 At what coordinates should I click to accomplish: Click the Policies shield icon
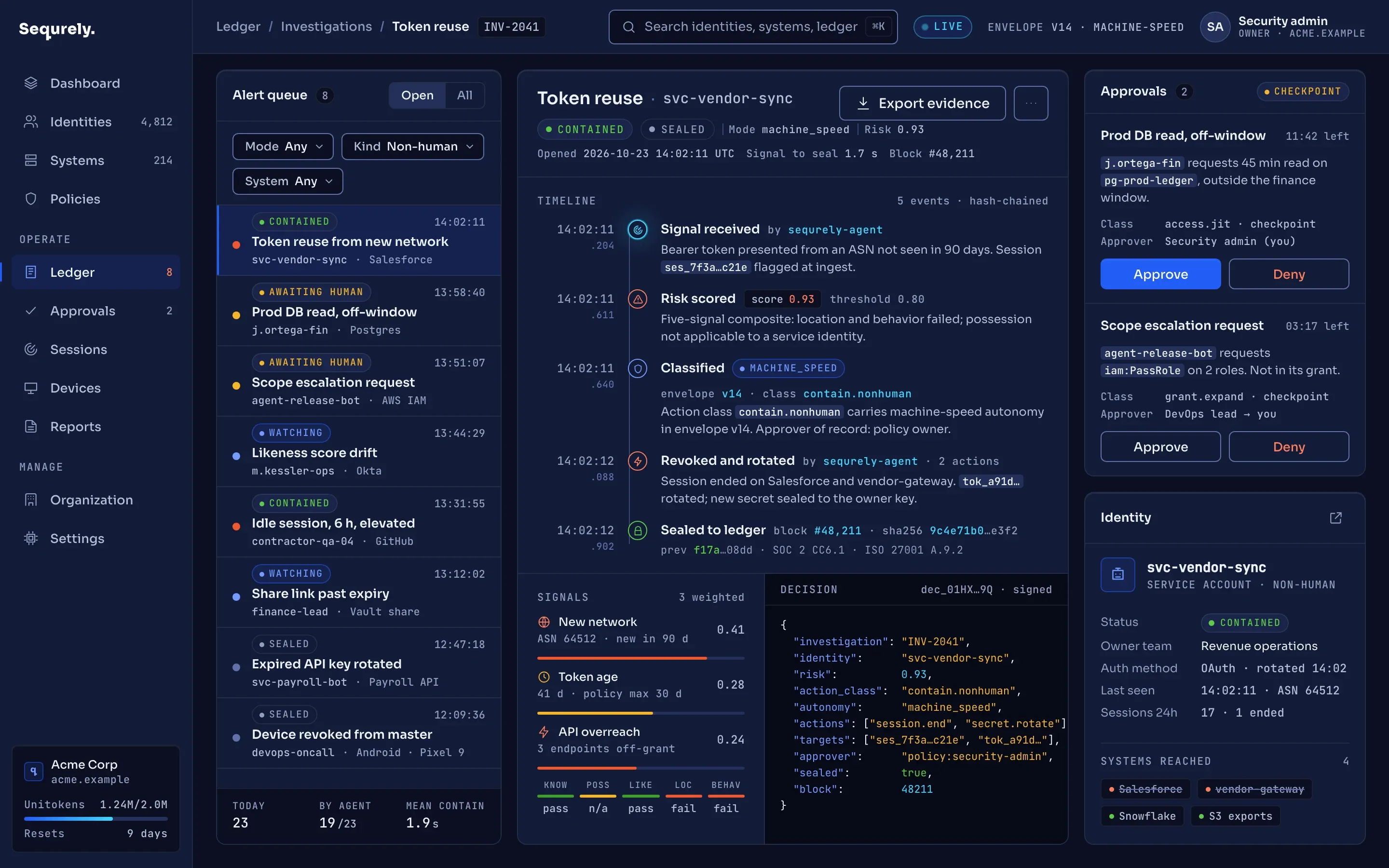(31, 199)
